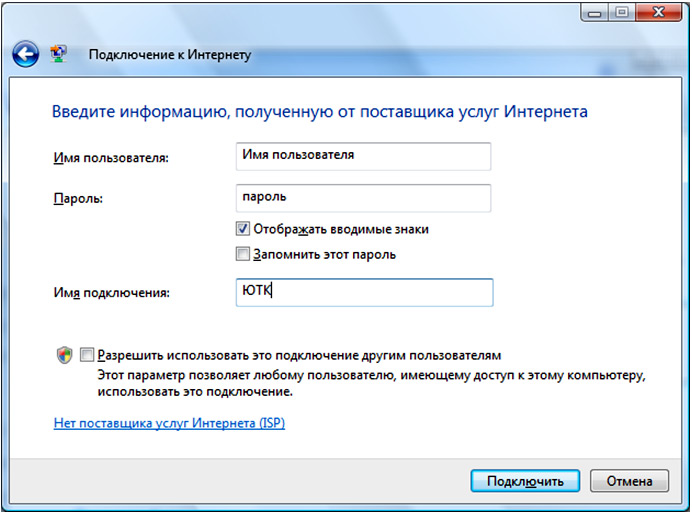Cancel with the 'Отмена' button
The image size is (692, 514).
tap(629, 481)
